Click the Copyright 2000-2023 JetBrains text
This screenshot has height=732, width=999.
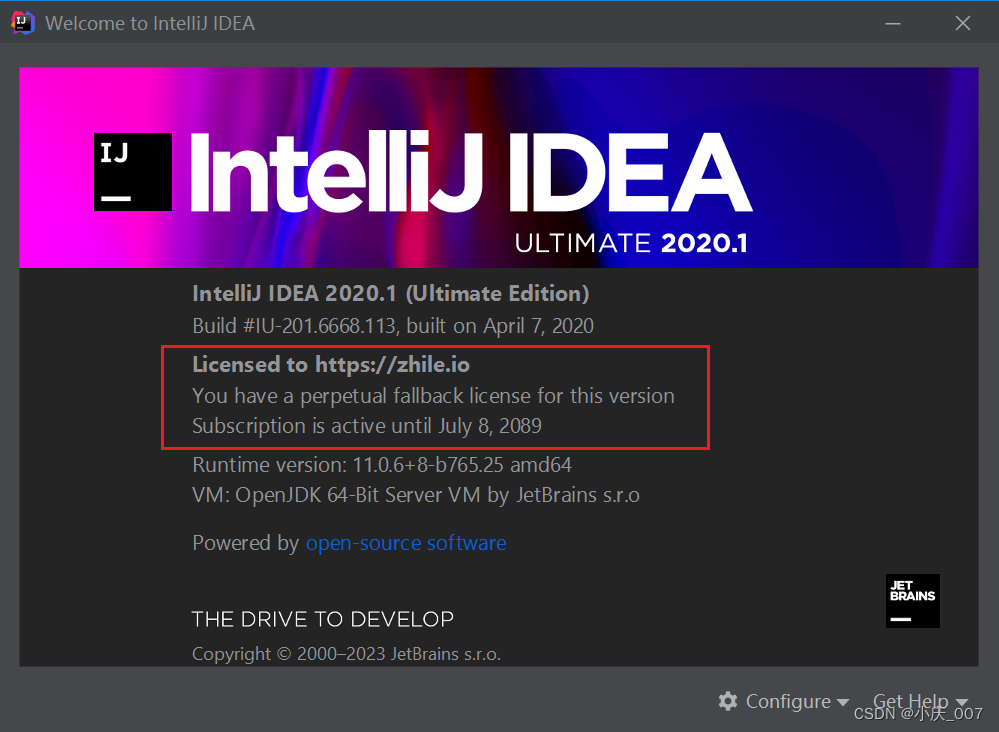tap(346, 654)
